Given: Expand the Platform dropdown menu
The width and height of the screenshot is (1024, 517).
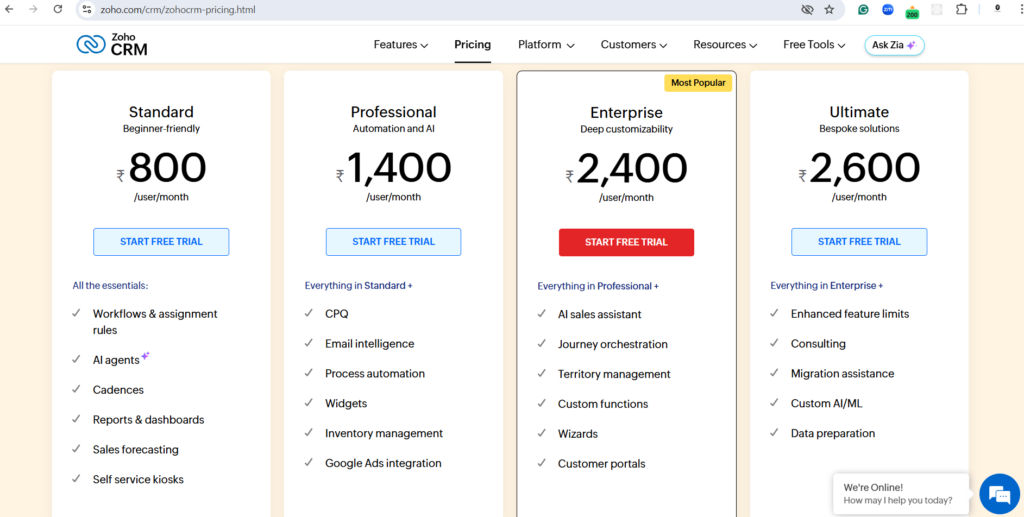Looking at the screenshot, I should coord(546,45).
